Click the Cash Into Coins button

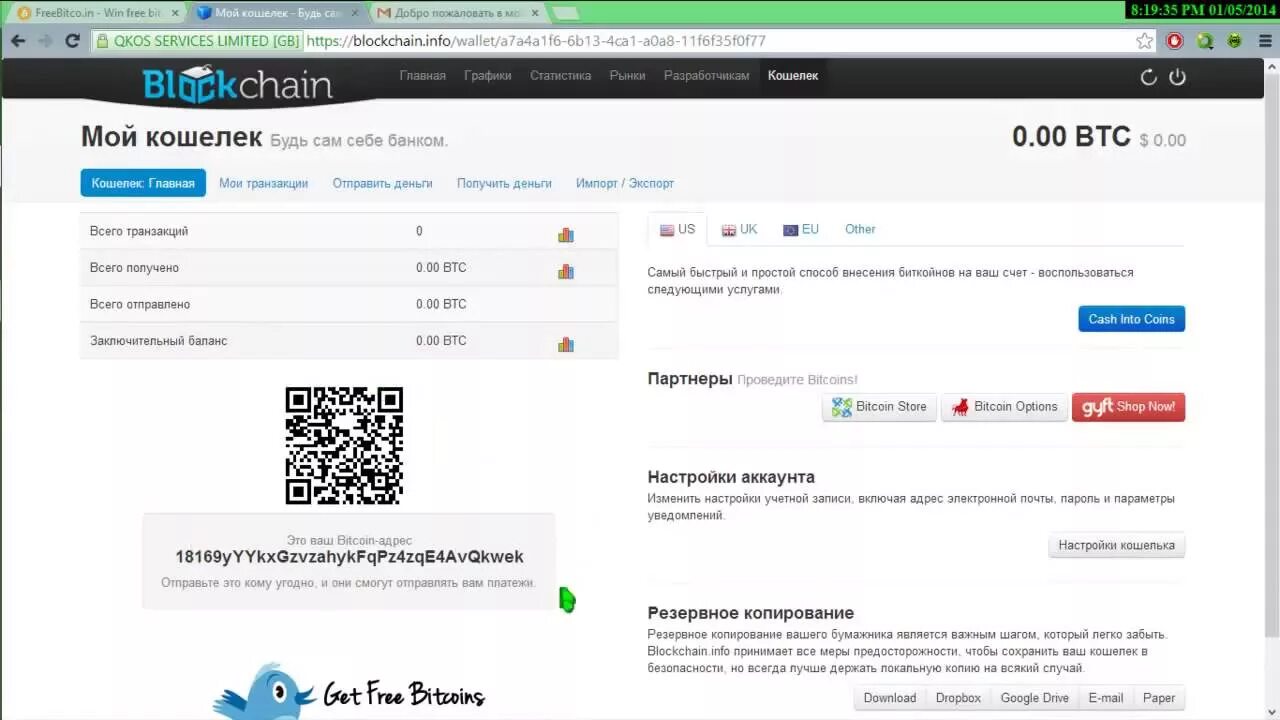tap(1131, 318)
